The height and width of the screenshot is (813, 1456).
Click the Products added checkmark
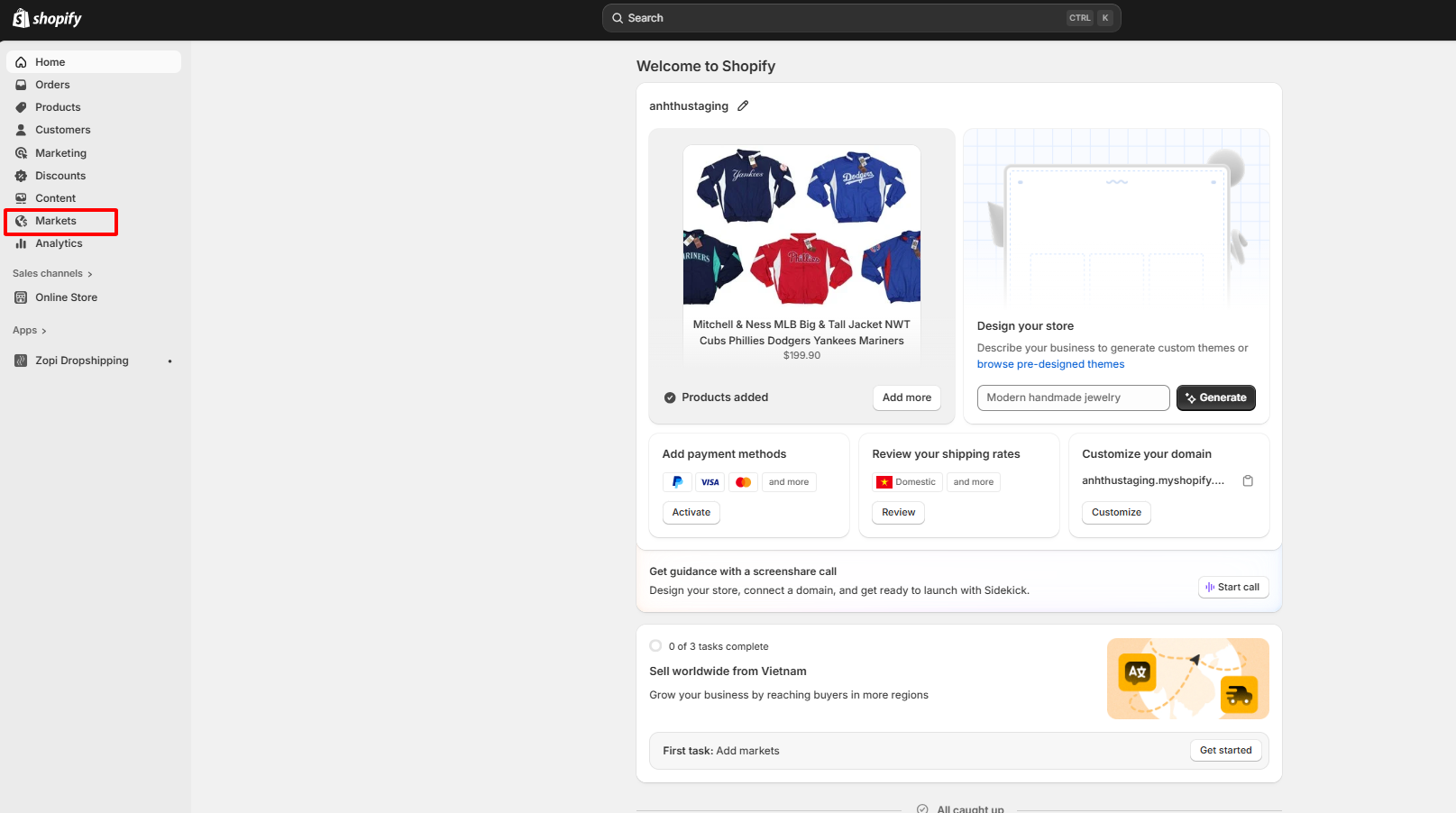pos(670,397)
